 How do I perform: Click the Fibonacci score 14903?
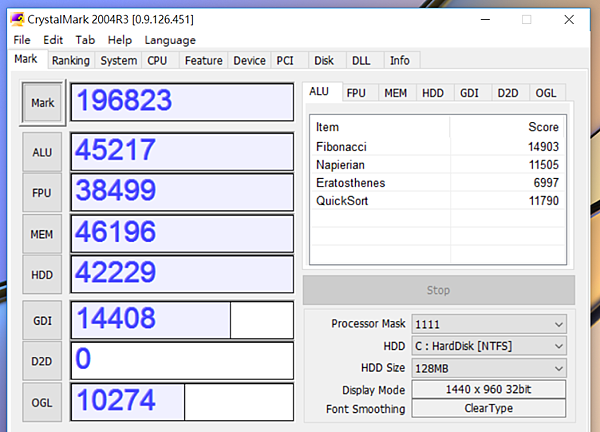click(x=543, y=147)
